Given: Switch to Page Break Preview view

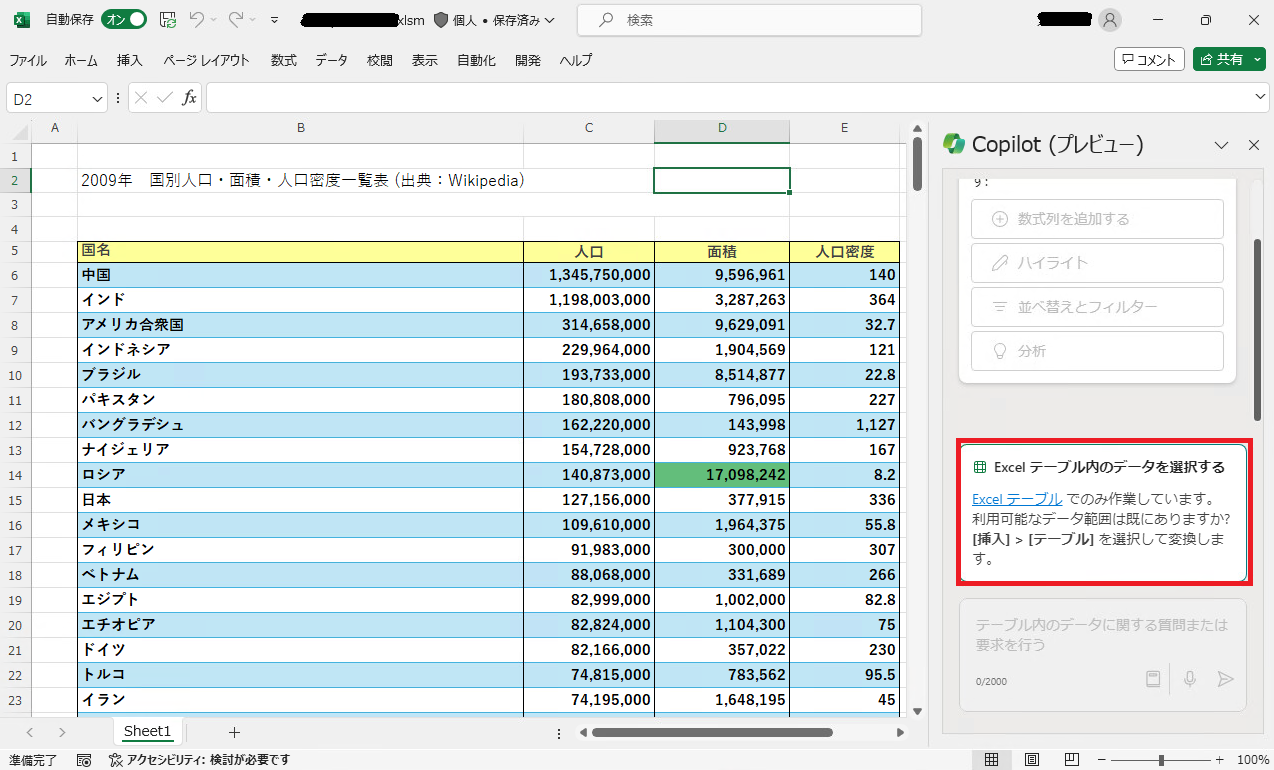Looking at the screenshot, I should (1070, 760).
